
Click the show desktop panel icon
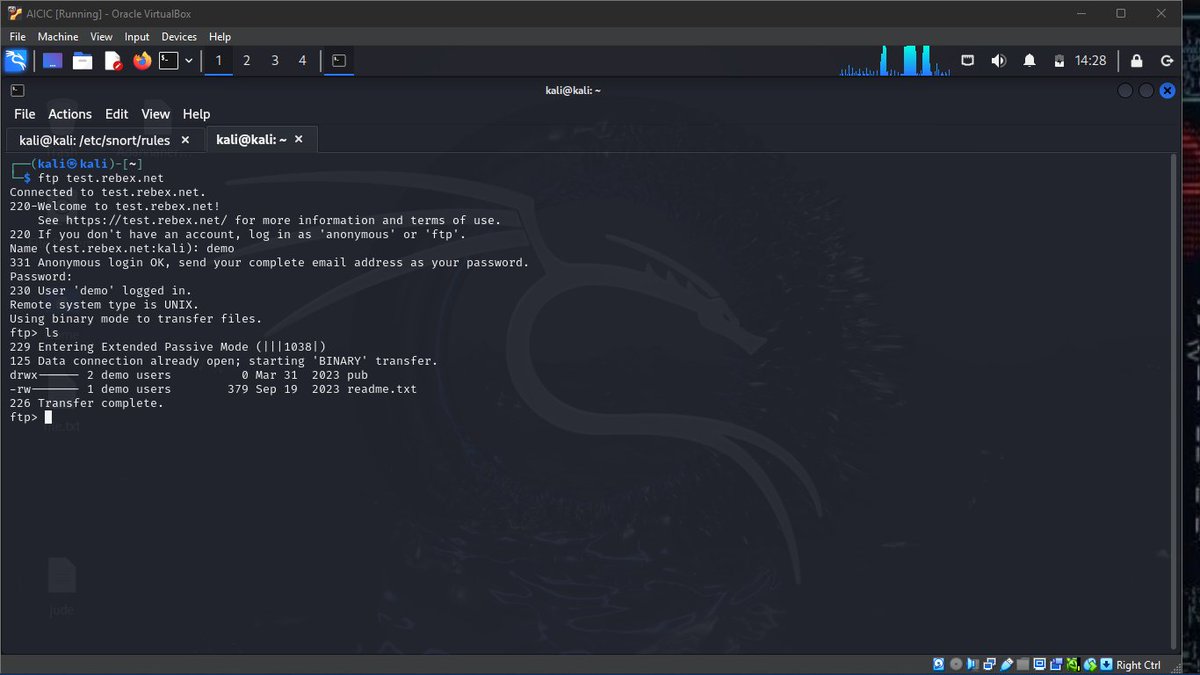(x=52, y=61)
